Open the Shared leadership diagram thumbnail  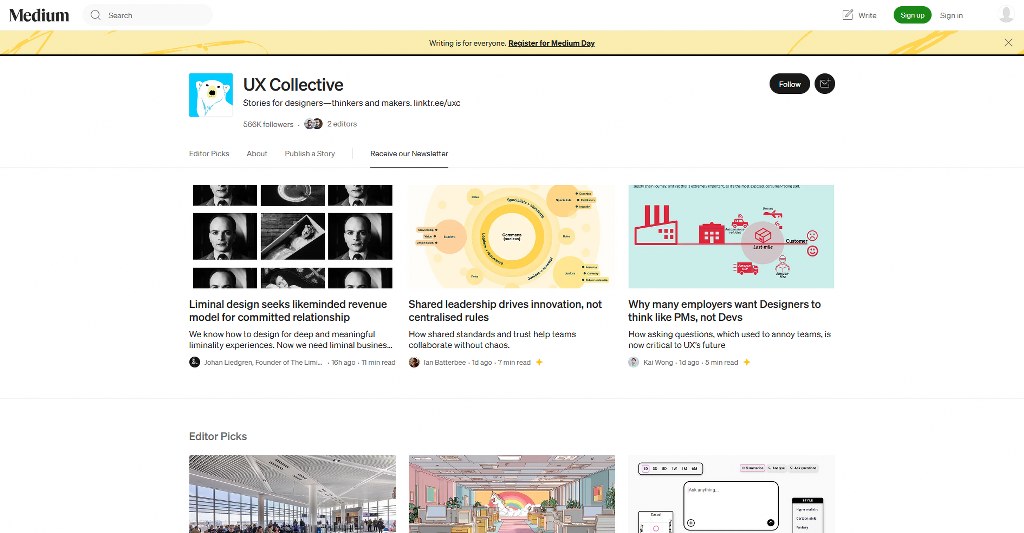point(511,236)
